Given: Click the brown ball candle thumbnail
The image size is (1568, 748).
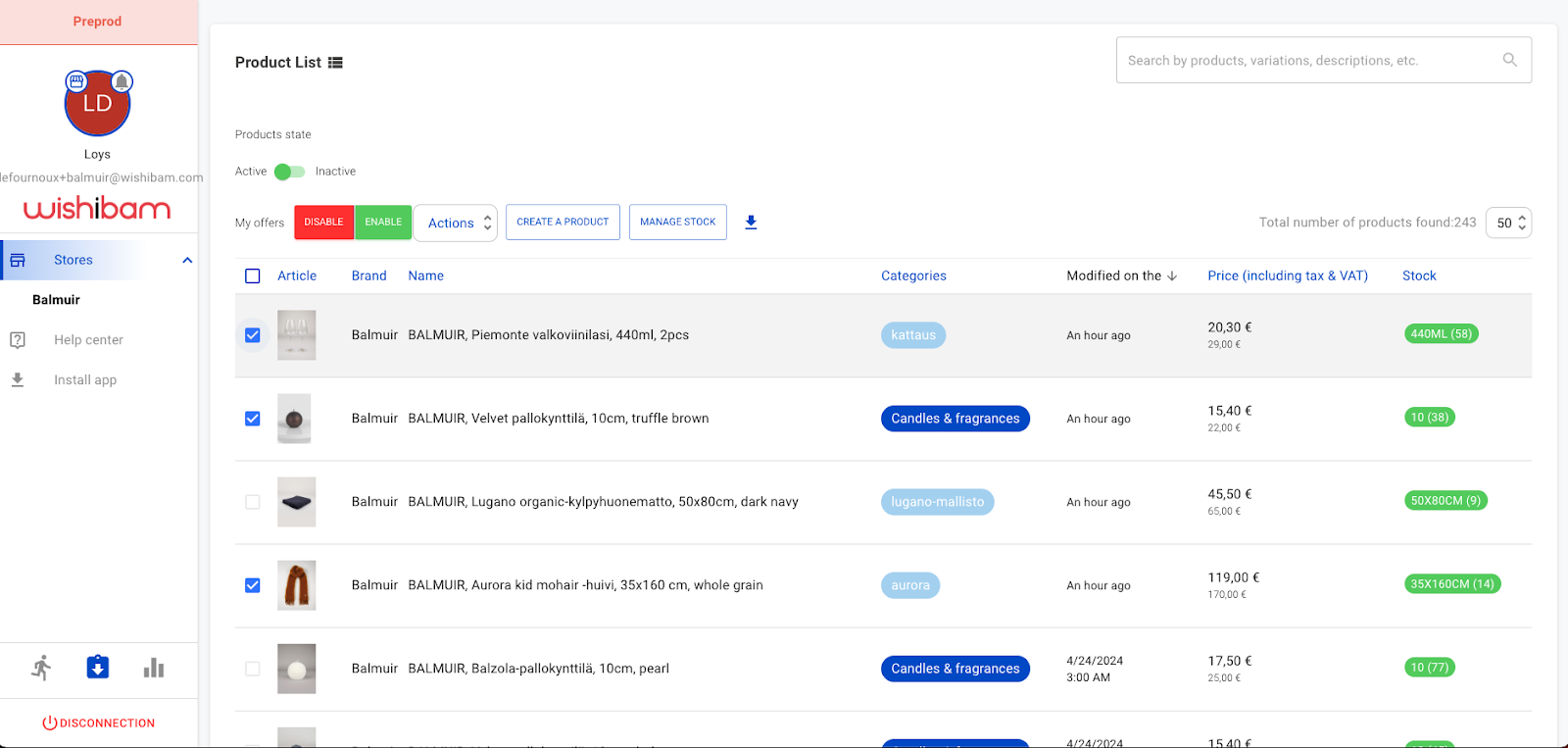Looking at the screenshot, I should [x=294, y=419].
